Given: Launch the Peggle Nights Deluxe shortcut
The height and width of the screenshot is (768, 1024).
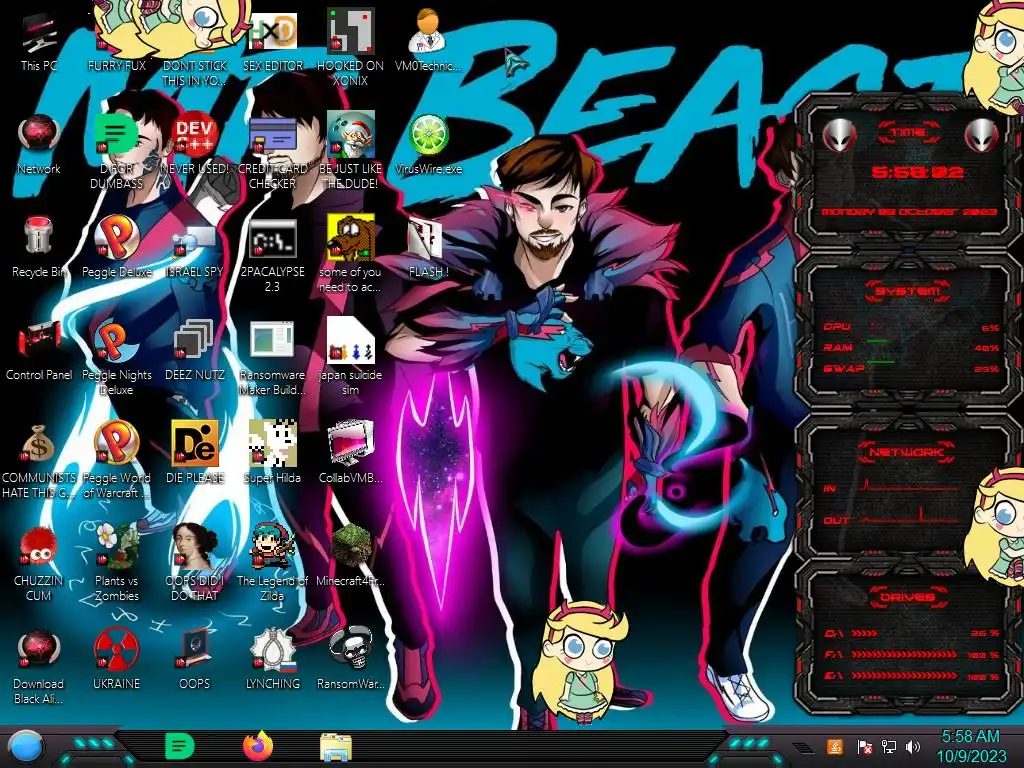Looking at the screenshot, I should [116, 358].
